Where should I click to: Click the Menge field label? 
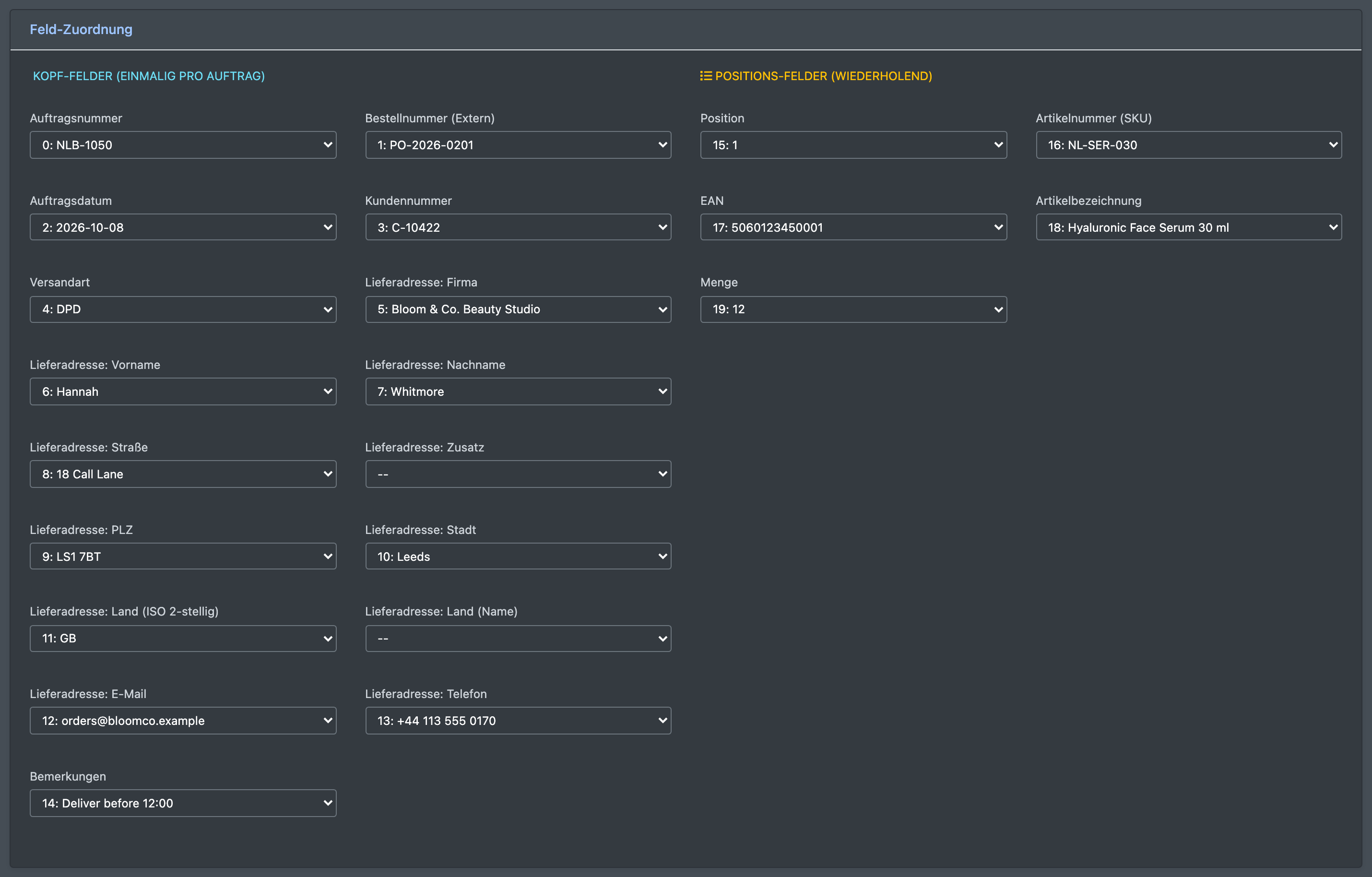coord(719,282)
